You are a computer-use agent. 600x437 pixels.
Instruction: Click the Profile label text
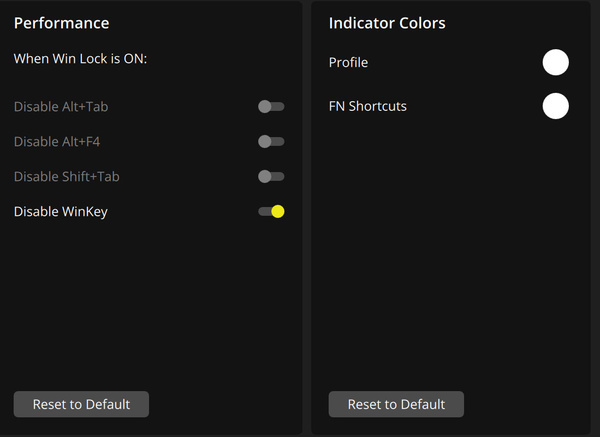(x=348, y=62)
